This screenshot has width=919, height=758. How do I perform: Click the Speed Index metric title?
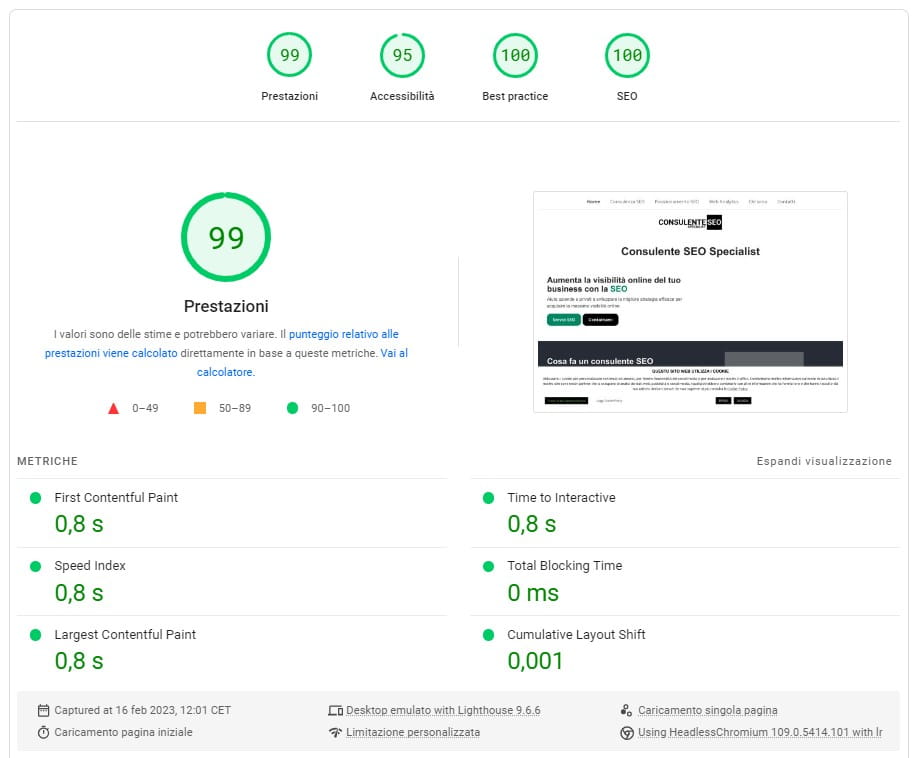tap(90, 566)
